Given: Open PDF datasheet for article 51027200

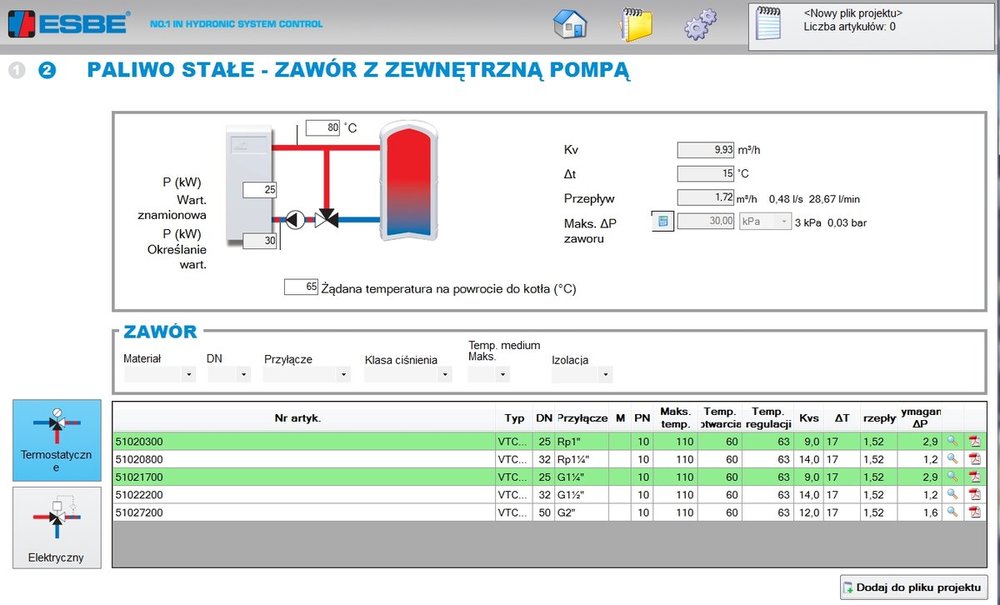Looking at the screenshot, I should coord(975,512).
